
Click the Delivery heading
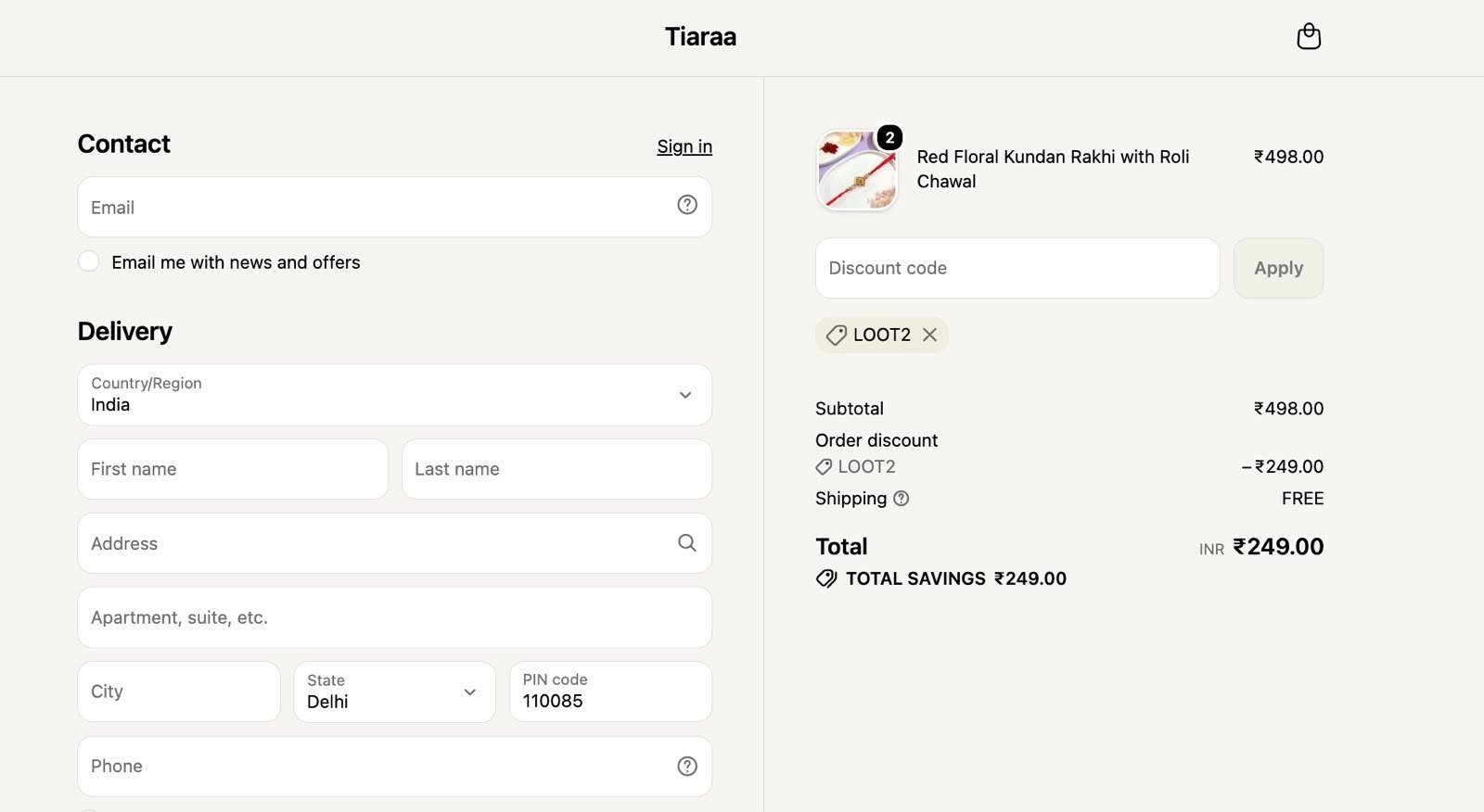[125, 331]
